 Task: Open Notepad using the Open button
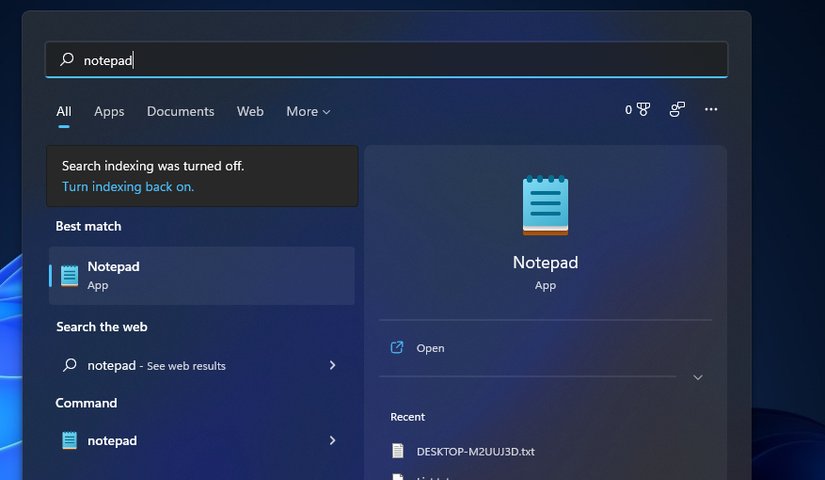click(430, 348)
